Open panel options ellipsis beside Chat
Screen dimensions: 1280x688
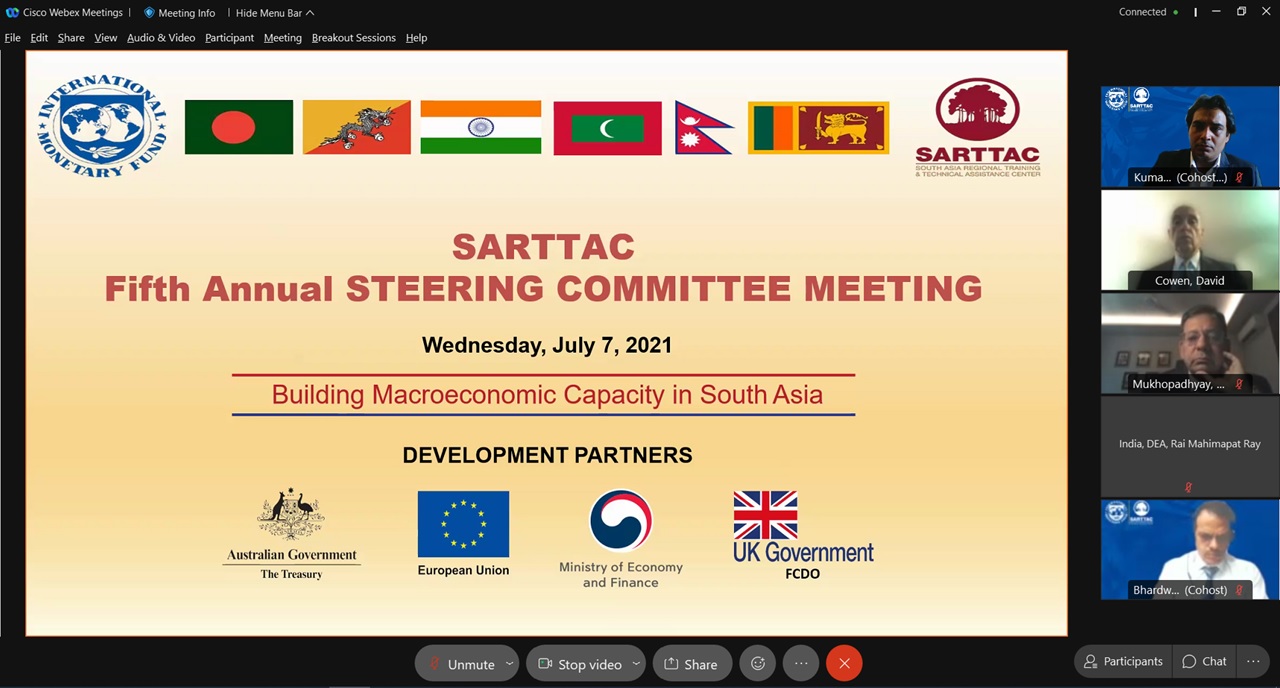(1253, 662)
